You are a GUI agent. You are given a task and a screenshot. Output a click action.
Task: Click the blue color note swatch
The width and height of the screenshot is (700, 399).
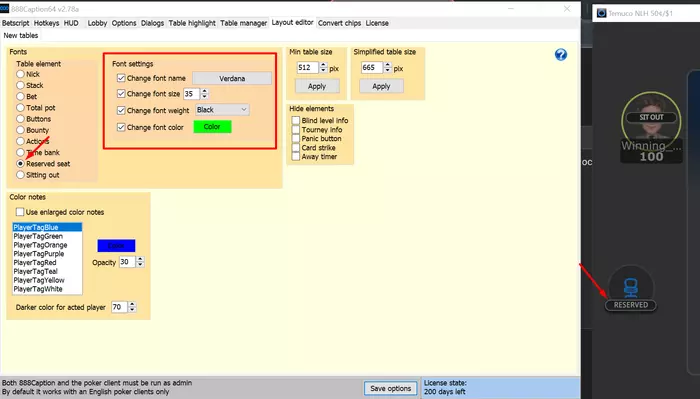[x=116, y=245]
